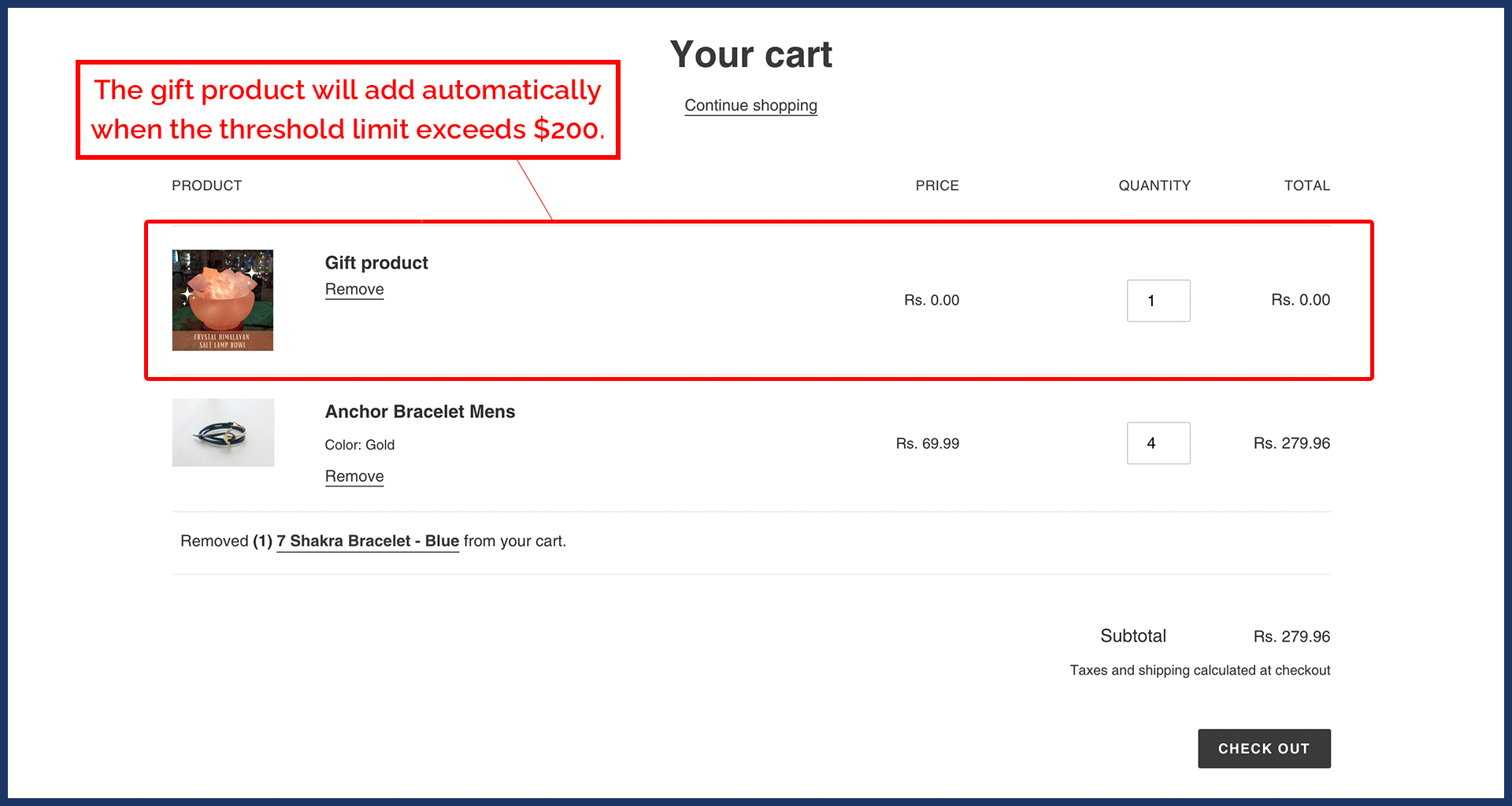Click the Your cart heading
Image resolution: width=1512 pixels, height=806 pixels.
(x=750, y=55)
